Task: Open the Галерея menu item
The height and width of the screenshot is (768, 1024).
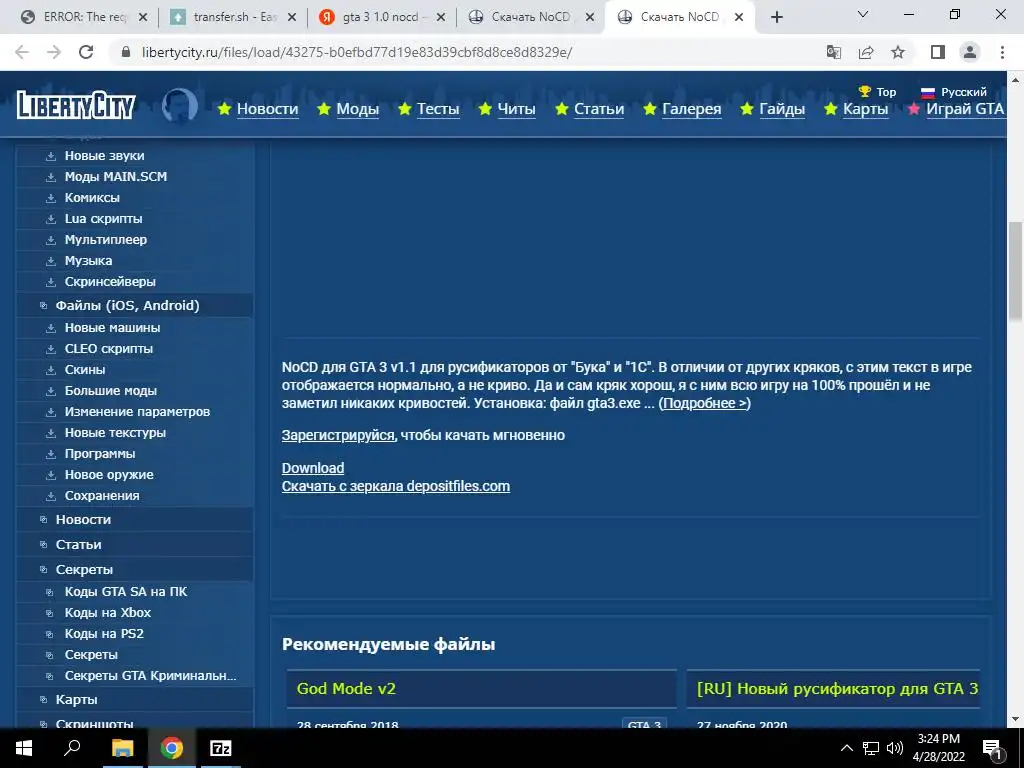Action: tap(692, 108)
